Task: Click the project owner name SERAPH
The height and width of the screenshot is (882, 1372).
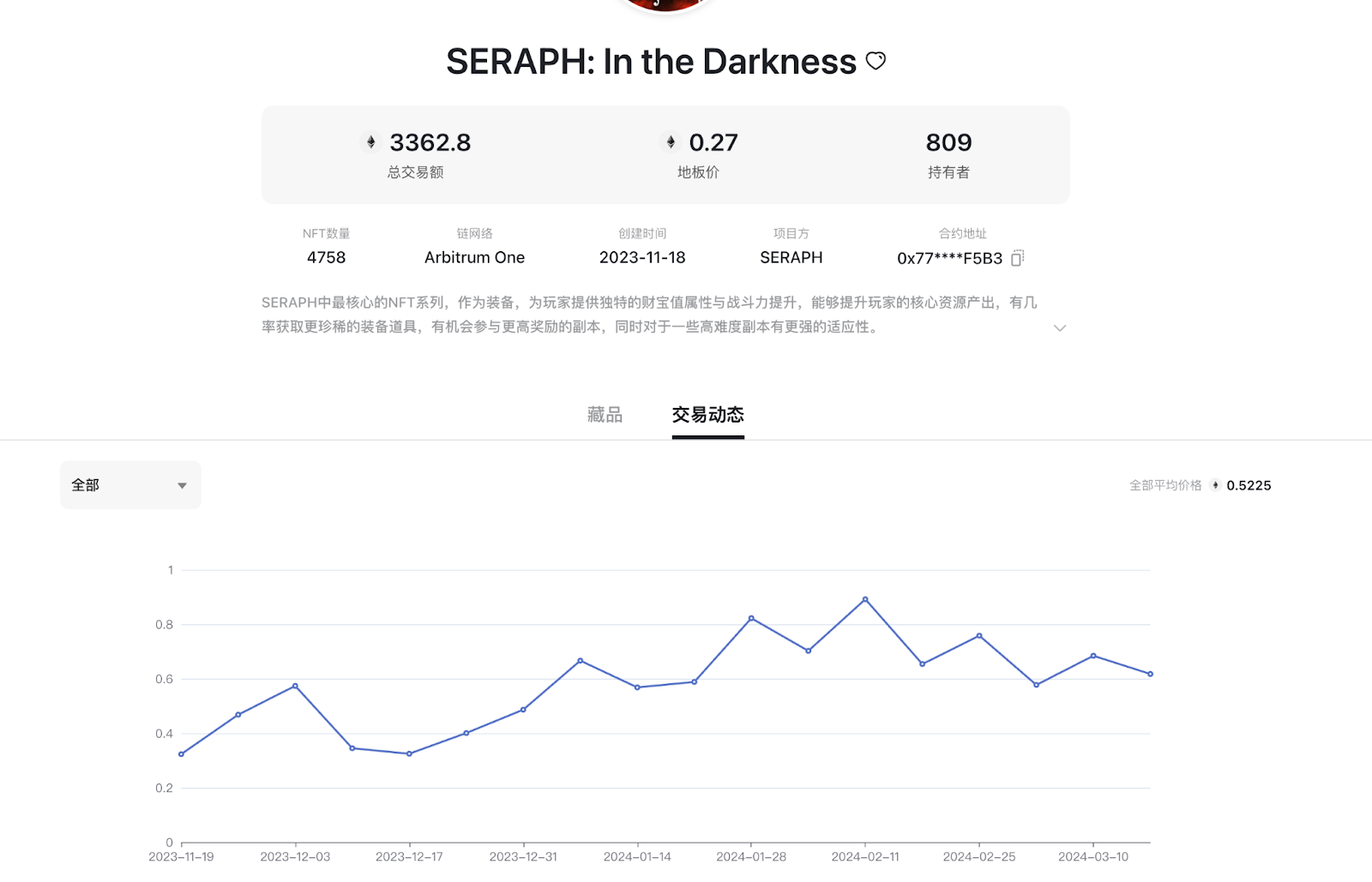Action: [x=791, y=257]
